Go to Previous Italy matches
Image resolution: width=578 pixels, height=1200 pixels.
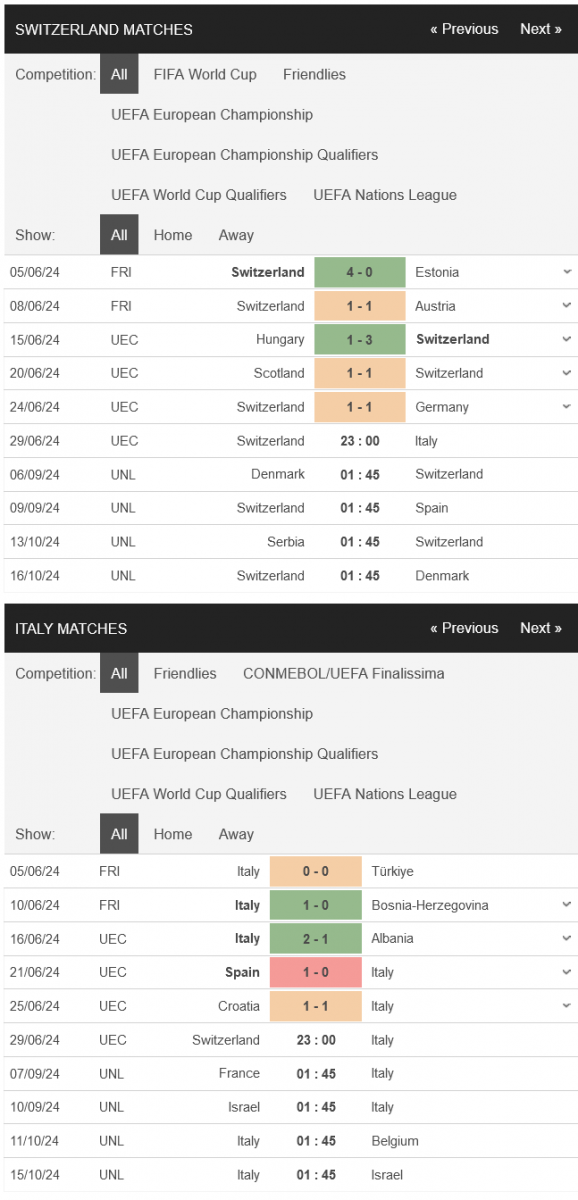tap(464, 628)
